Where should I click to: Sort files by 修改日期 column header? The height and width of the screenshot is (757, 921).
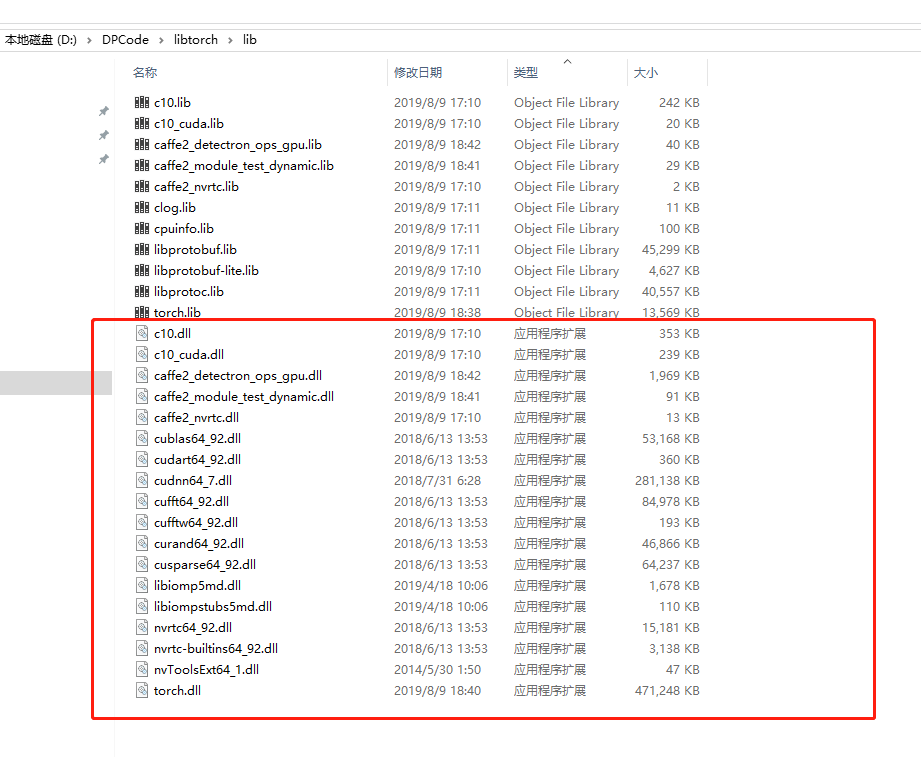(418, 73)
